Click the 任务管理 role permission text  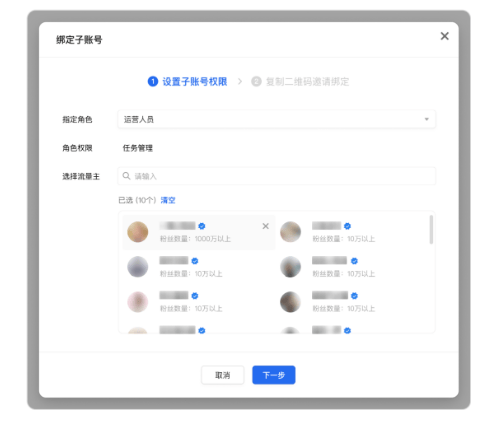coord(138,148)
